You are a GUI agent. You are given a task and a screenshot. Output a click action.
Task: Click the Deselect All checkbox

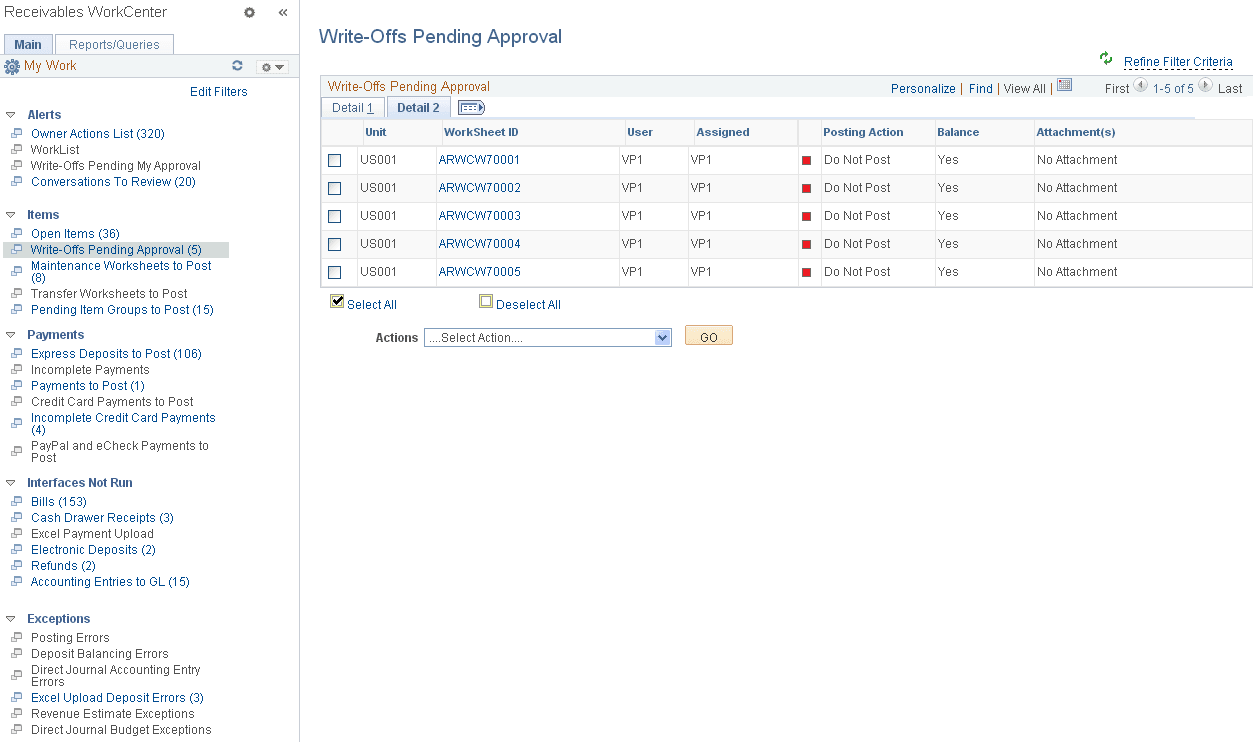(486, 300)
